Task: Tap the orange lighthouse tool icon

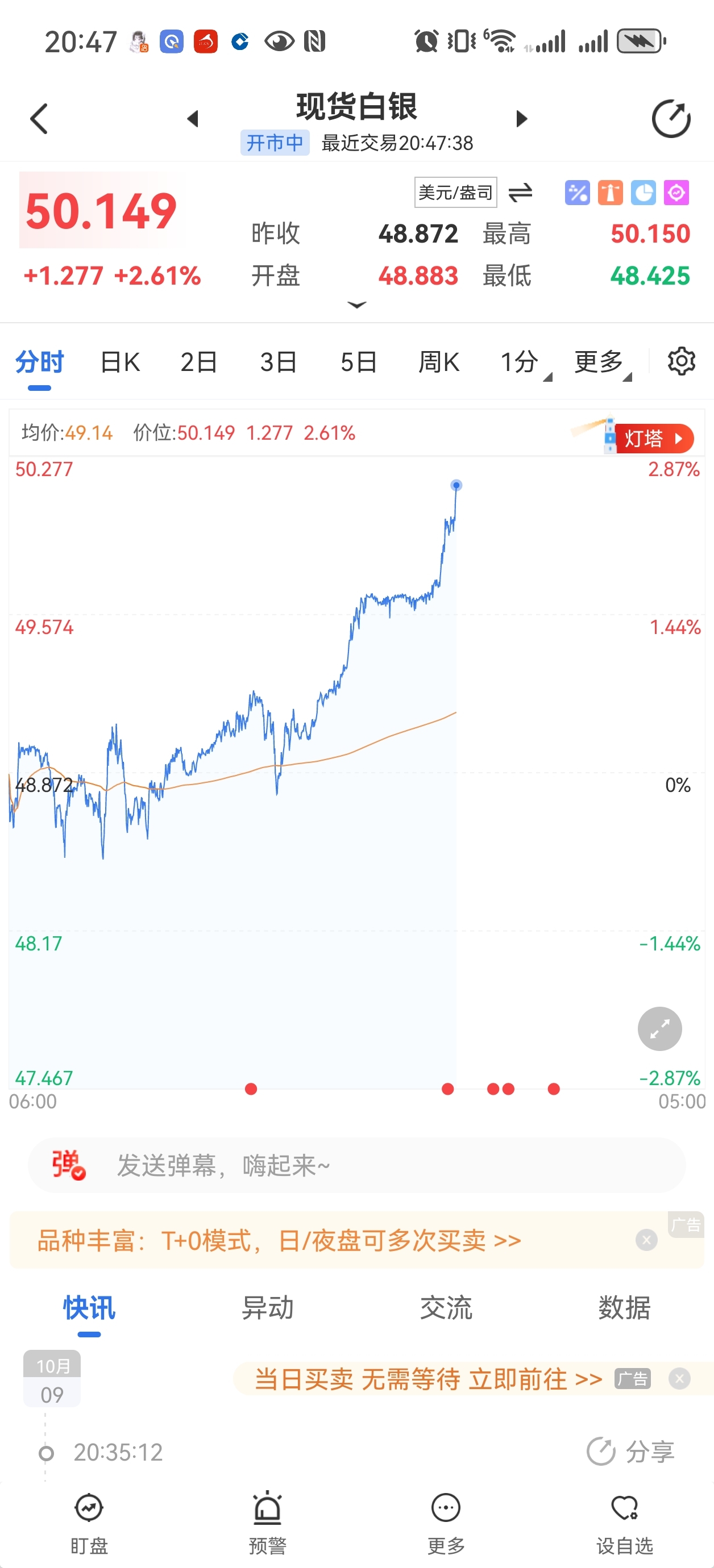Action: click(x=611, y=193)
